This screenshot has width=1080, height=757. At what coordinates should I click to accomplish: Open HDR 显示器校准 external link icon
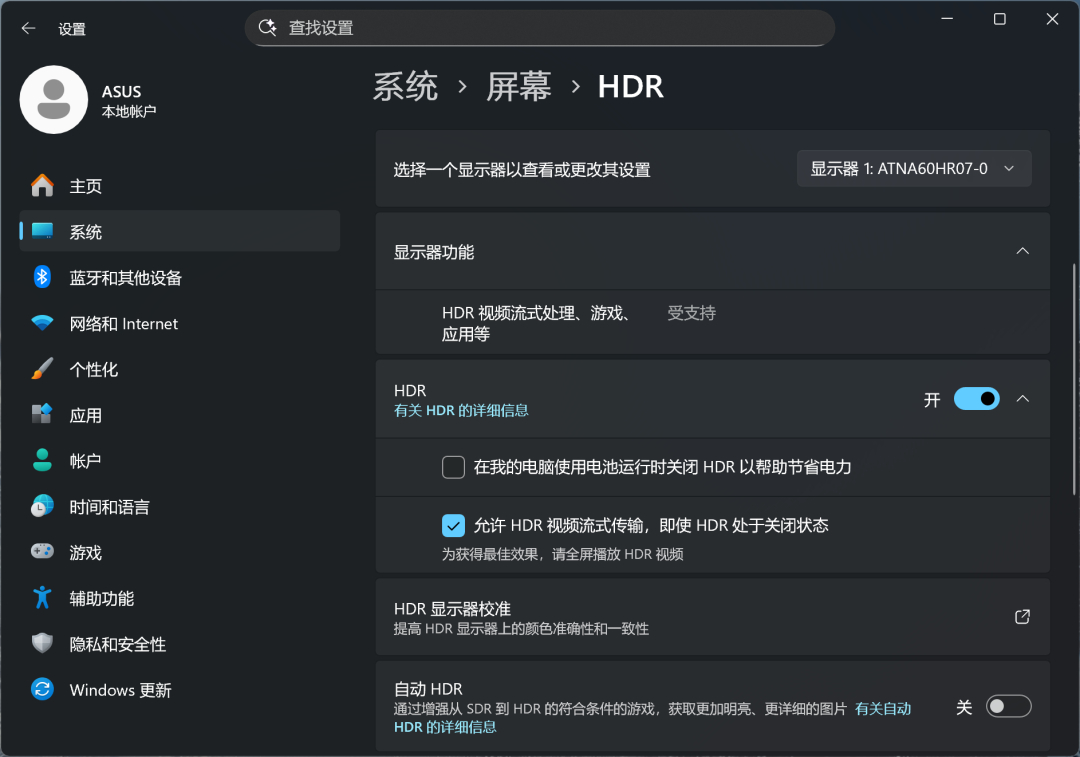tap(1022, 616)
